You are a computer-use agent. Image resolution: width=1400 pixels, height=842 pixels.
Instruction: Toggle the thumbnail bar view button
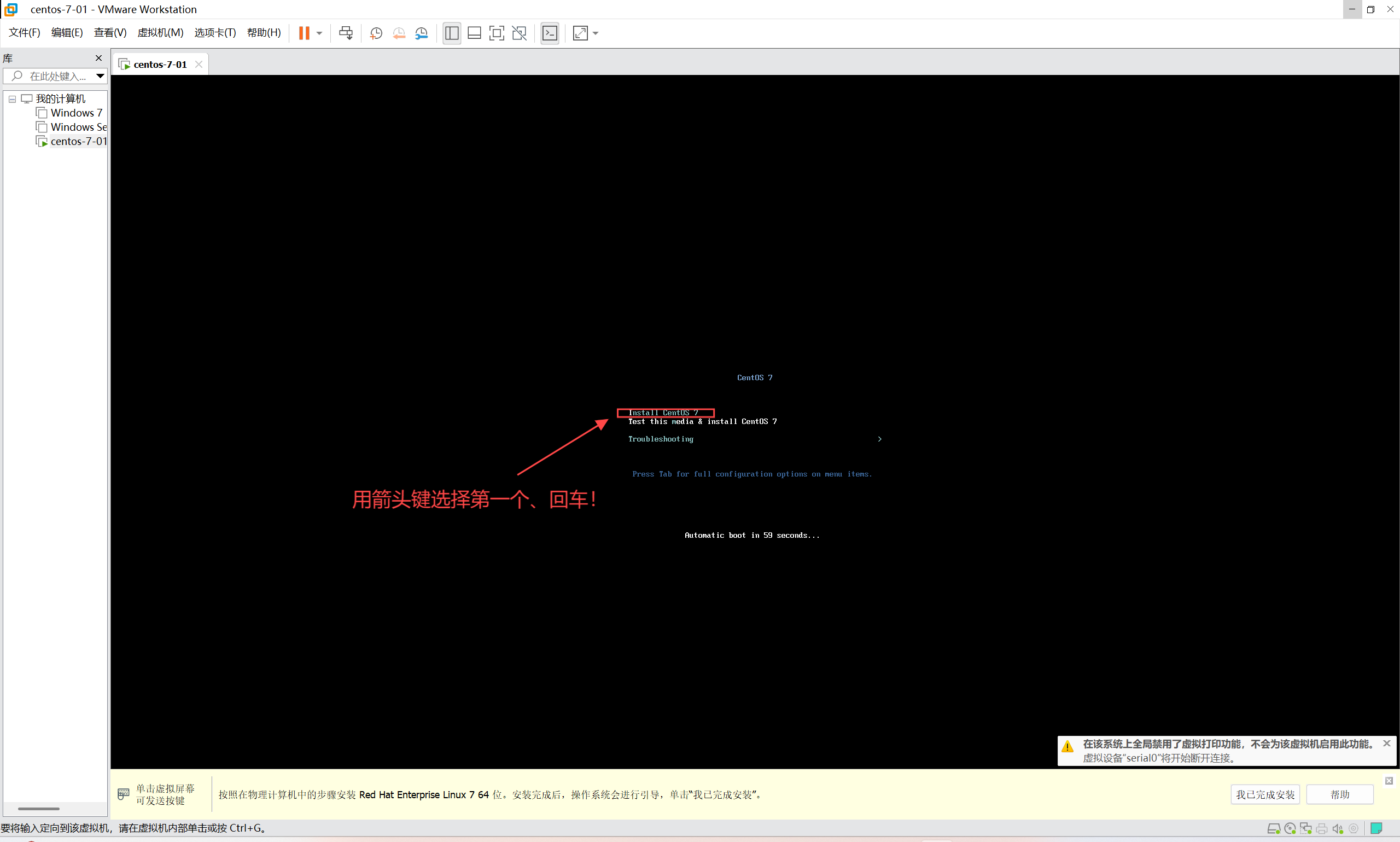[474, 33]
